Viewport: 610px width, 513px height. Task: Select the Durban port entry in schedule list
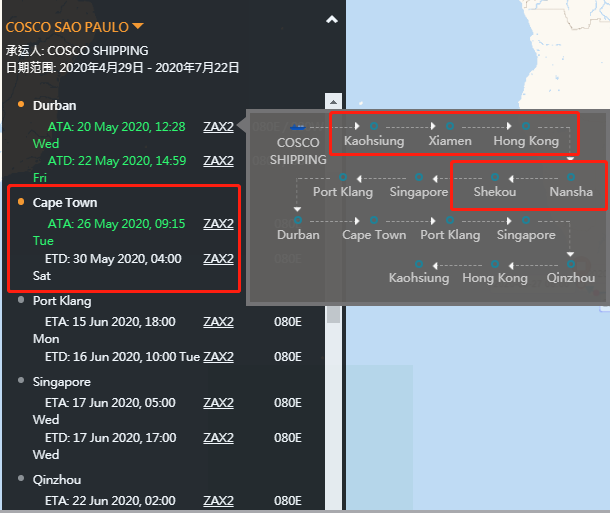54,105
